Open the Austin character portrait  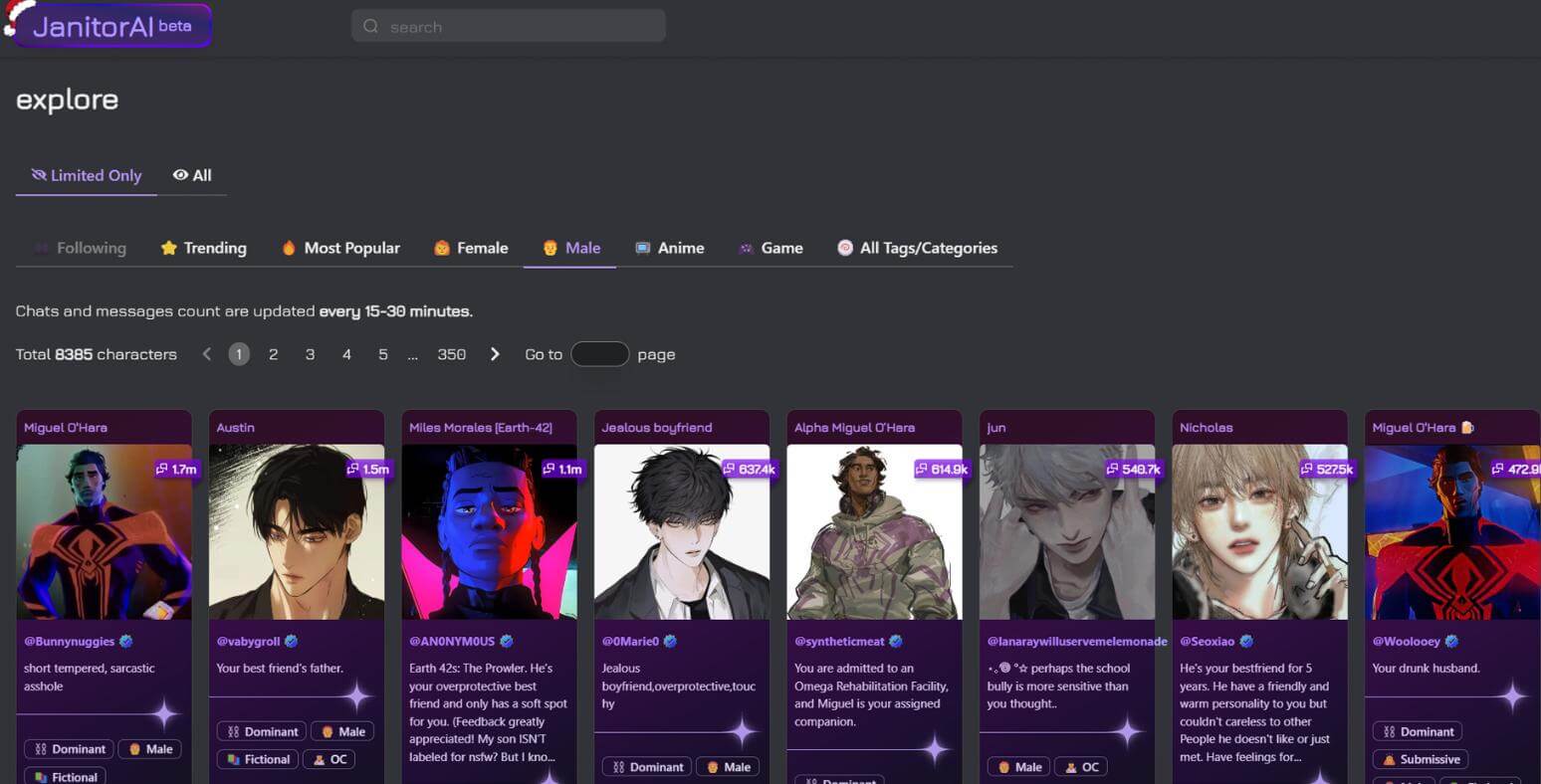(x=297, y=531)
